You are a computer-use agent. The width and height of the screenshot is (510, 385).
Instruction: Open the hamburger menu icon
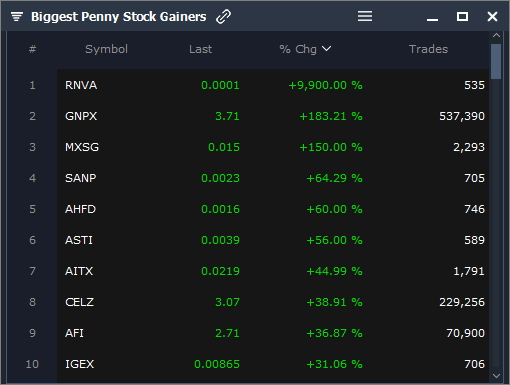[x=365, y=16]
